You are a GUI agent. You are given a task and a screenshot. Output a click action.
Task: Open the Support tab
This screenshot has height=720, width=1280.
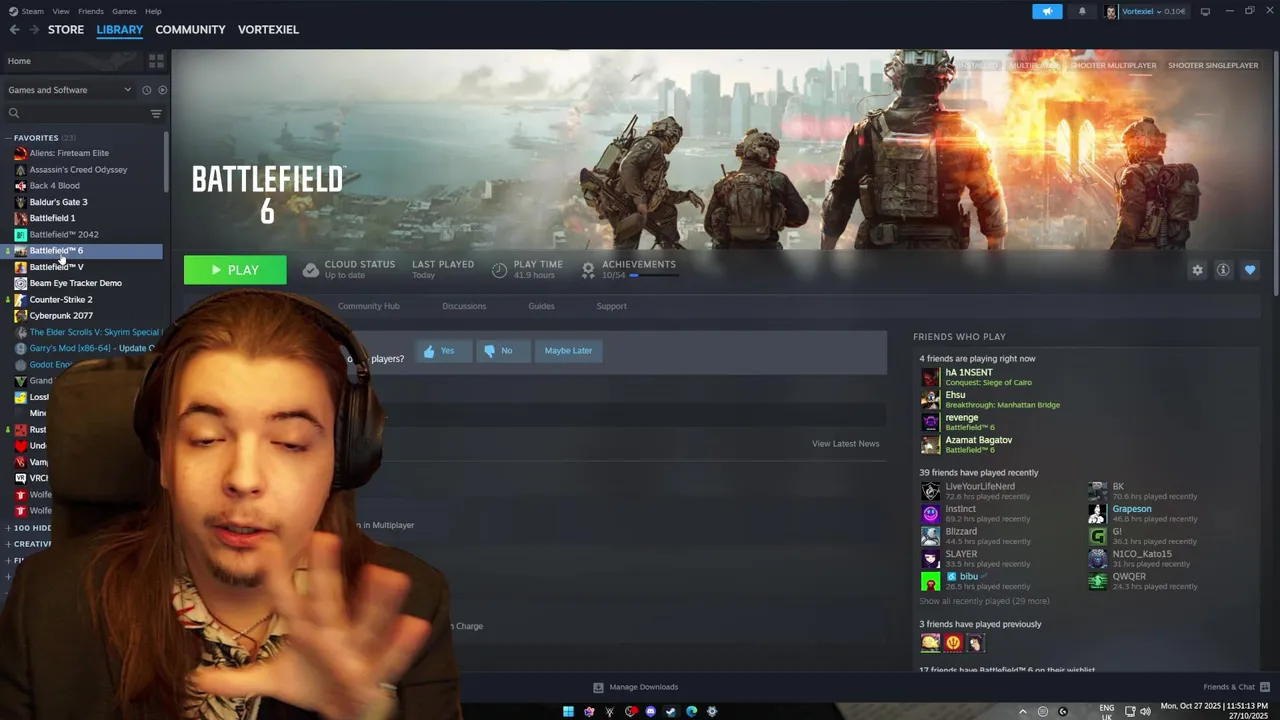point(611,306)
